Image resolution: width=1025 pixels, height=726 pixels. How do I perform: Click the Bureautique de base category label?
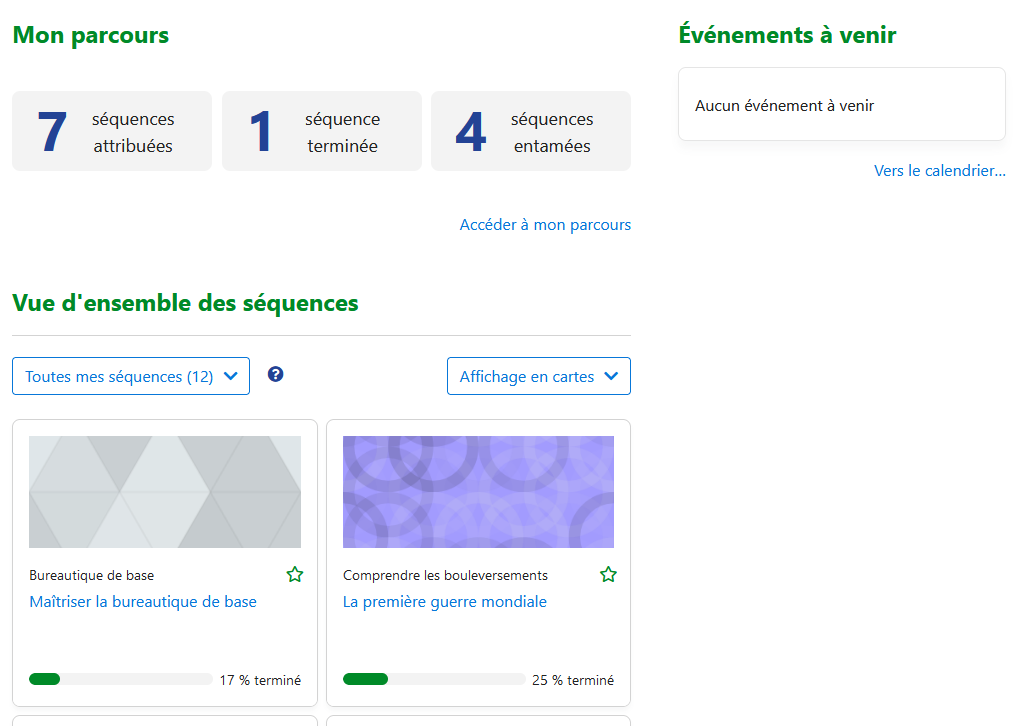pos(92,576)
